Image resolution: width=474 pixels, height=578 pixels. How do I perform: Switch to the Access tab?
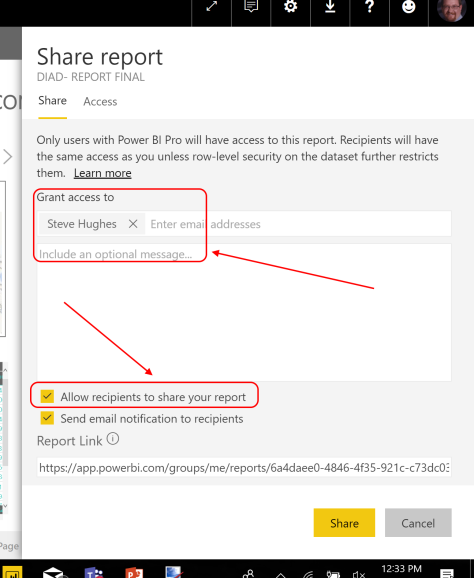tap(100, 101)
